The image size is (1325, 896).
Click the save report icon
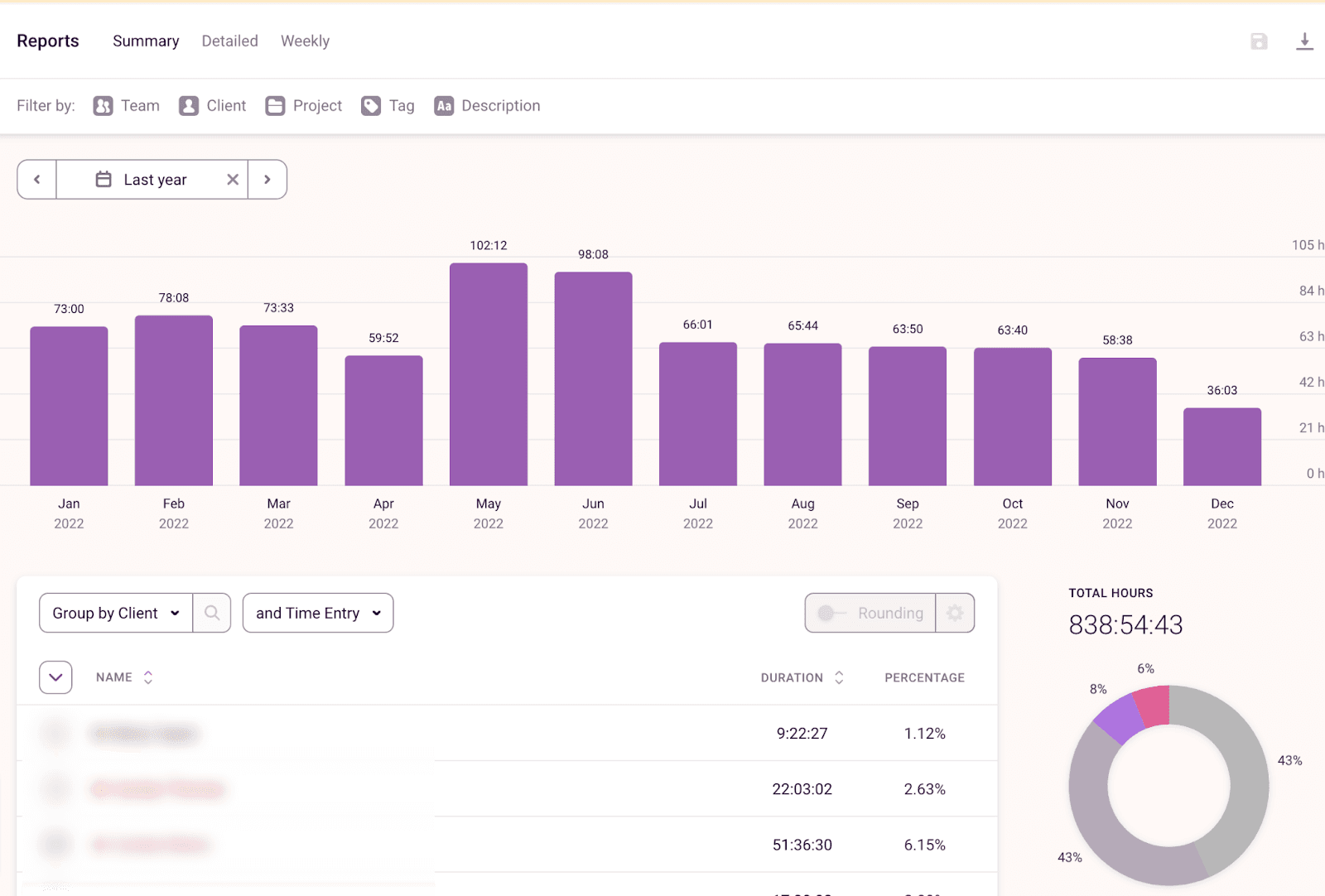[x=1259, y=41]
